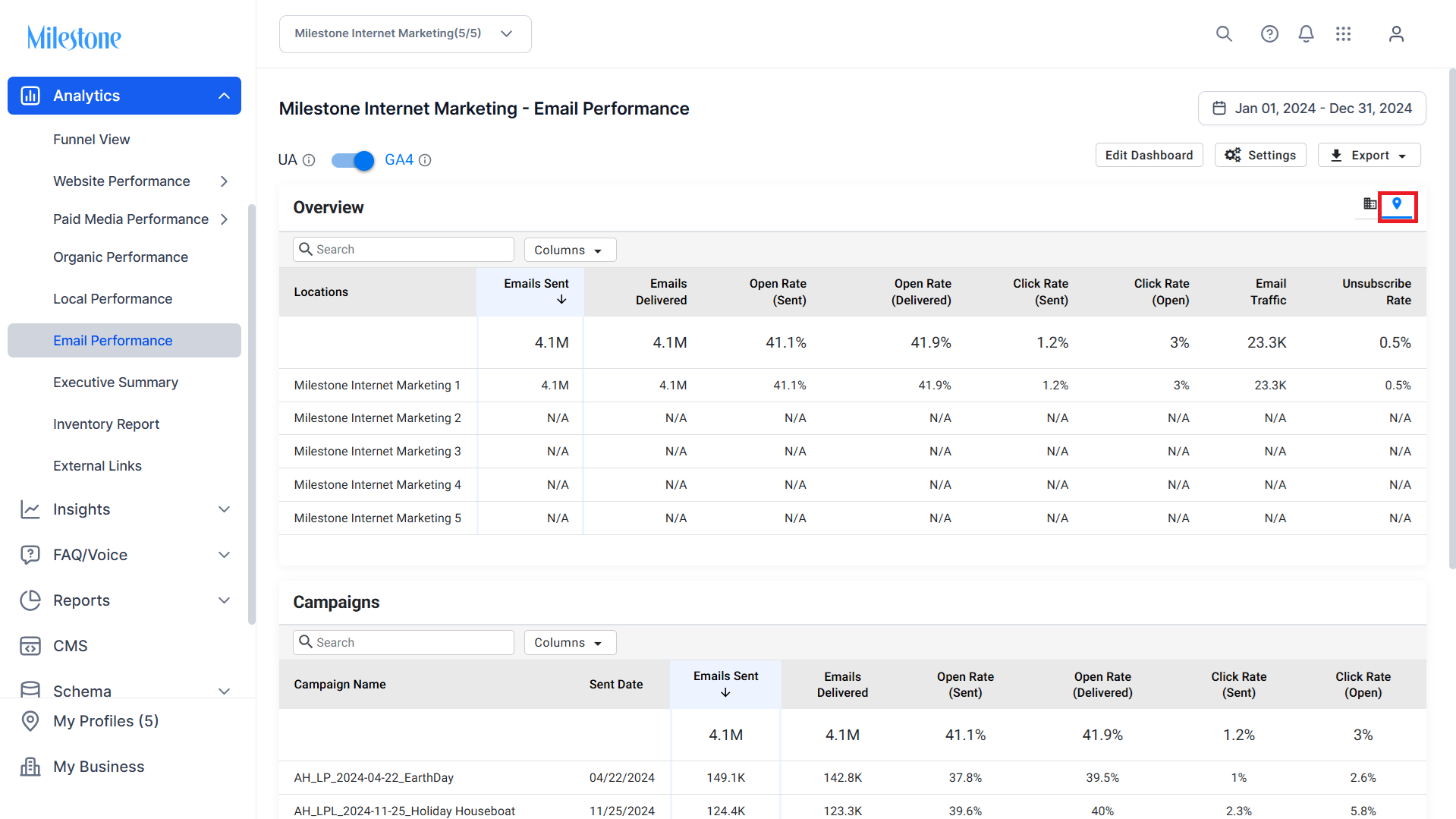Screen dimensions: 1456x819
Task: Open the help question mark icon
Action: click(x=1269, y=33)
